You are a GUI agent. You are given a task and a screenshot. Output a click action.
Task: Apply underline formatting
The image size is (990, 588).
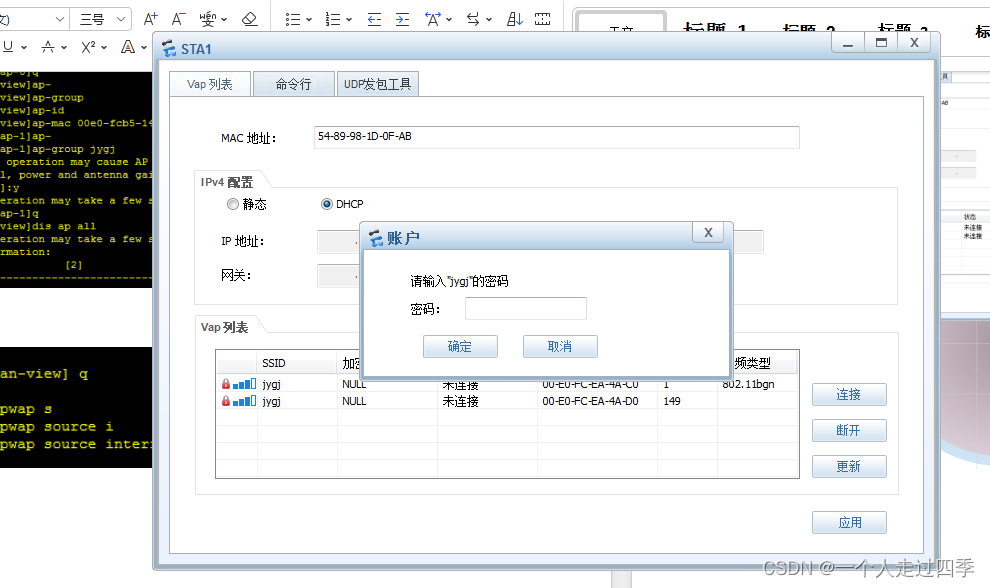(x=8, y=47)
